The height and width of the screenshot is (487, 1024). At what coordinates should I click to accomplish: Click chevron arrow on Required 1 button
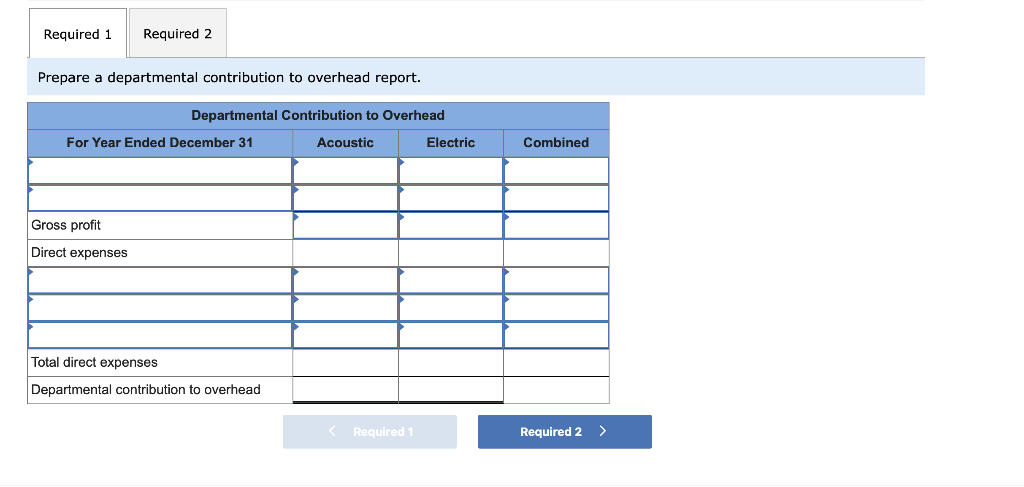(332, 432)
